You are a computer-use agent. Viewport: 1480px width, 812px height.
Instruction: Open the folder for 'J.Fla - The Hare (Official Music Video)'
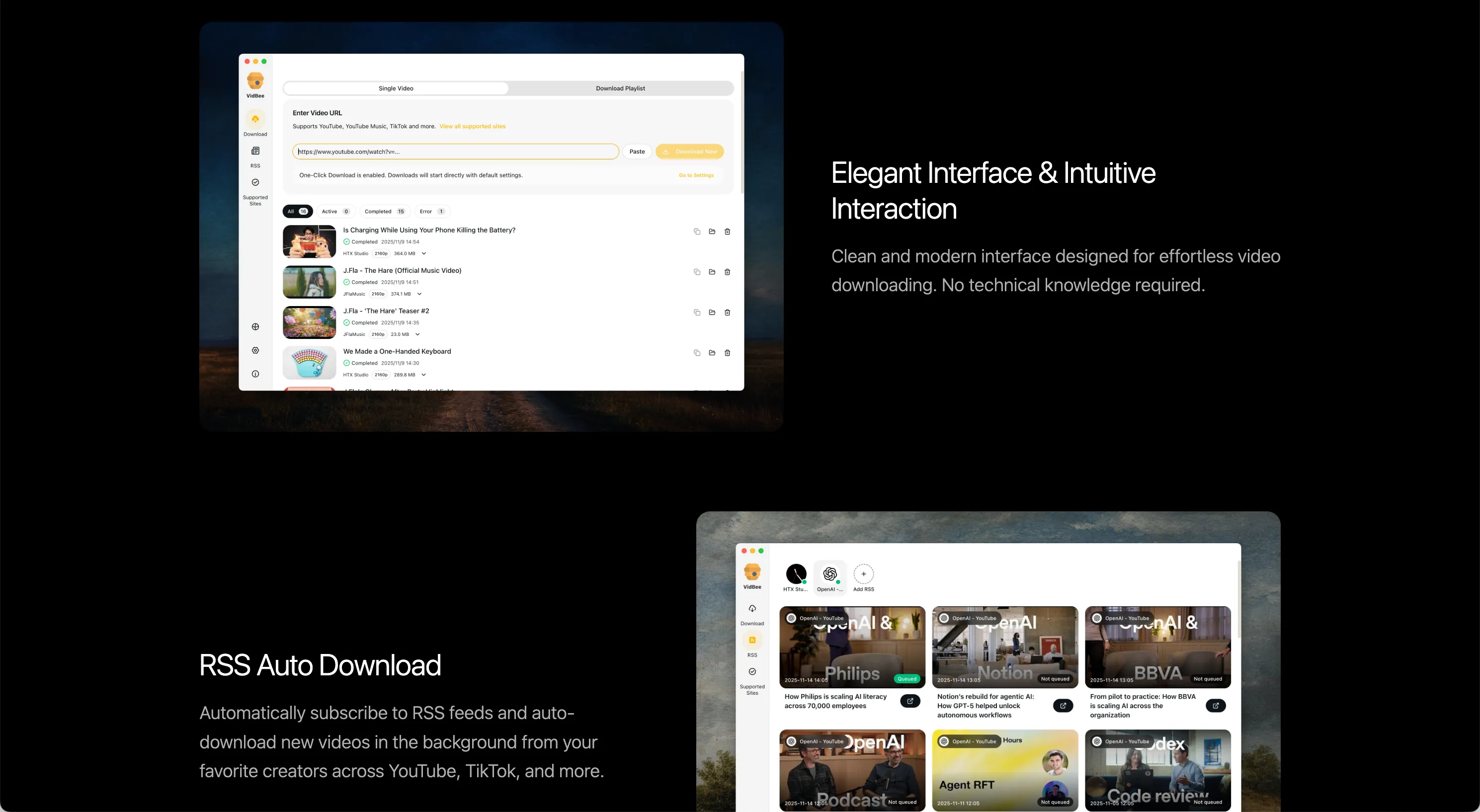pyautogui.click(x=712, y=272)
